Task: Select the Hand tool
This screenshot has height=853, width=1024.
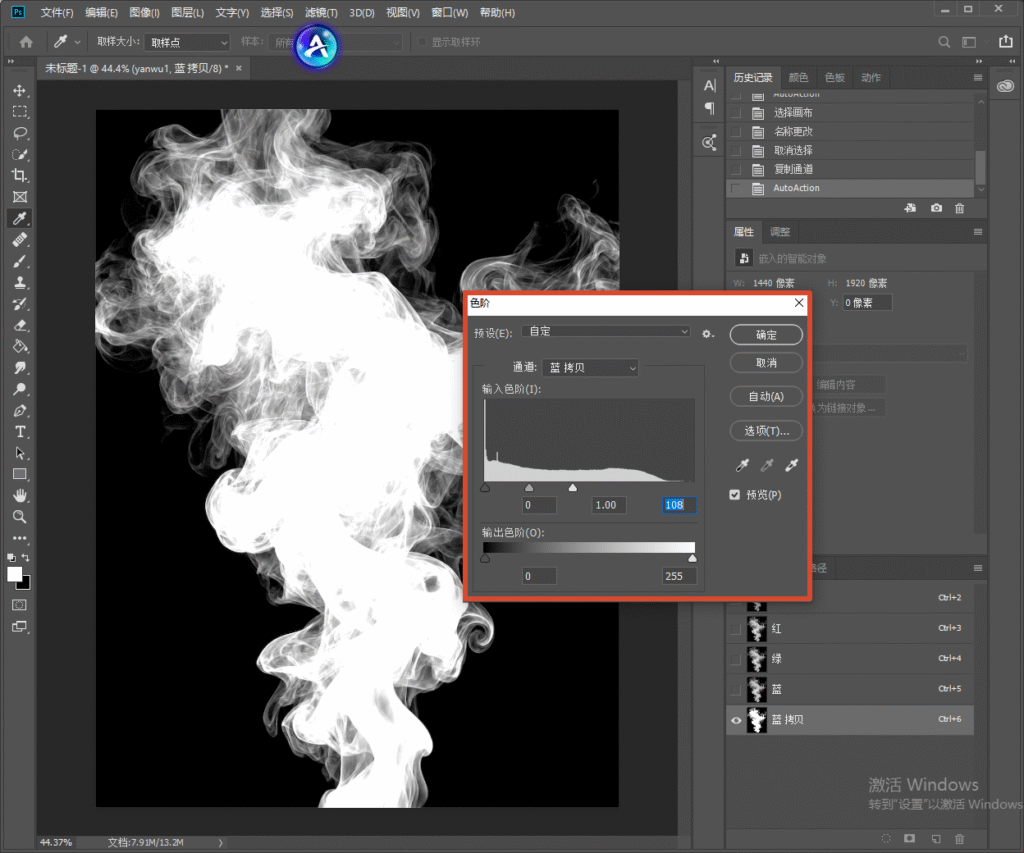Action: tap(20, 495)
